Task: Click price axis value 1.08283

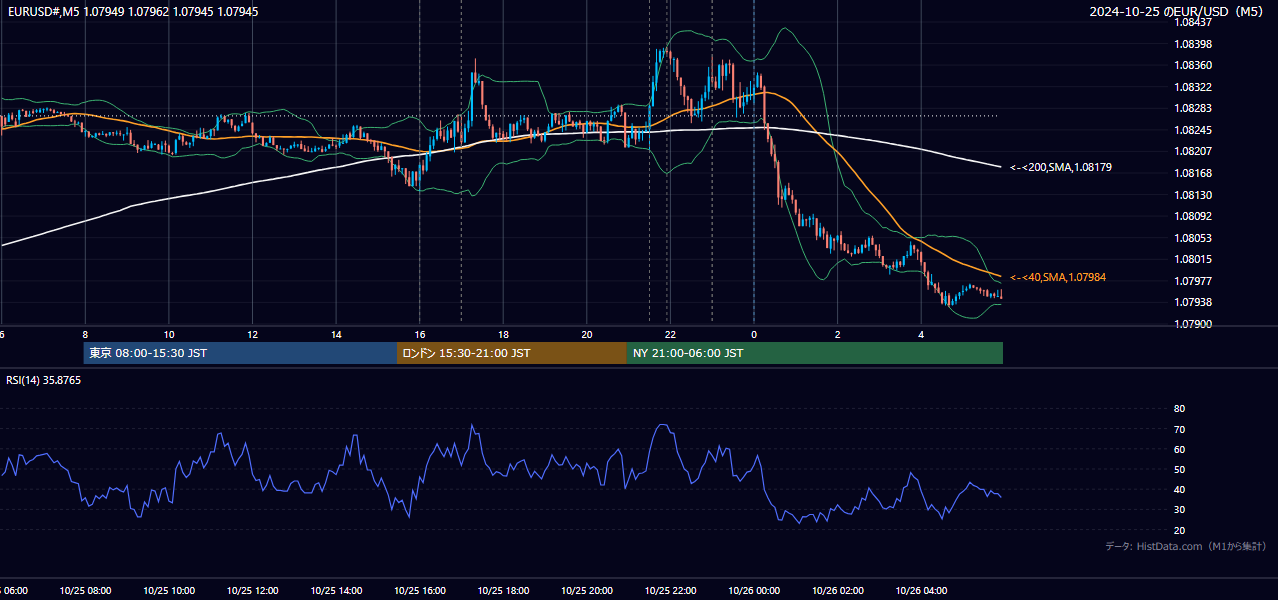Action: 1192,108
